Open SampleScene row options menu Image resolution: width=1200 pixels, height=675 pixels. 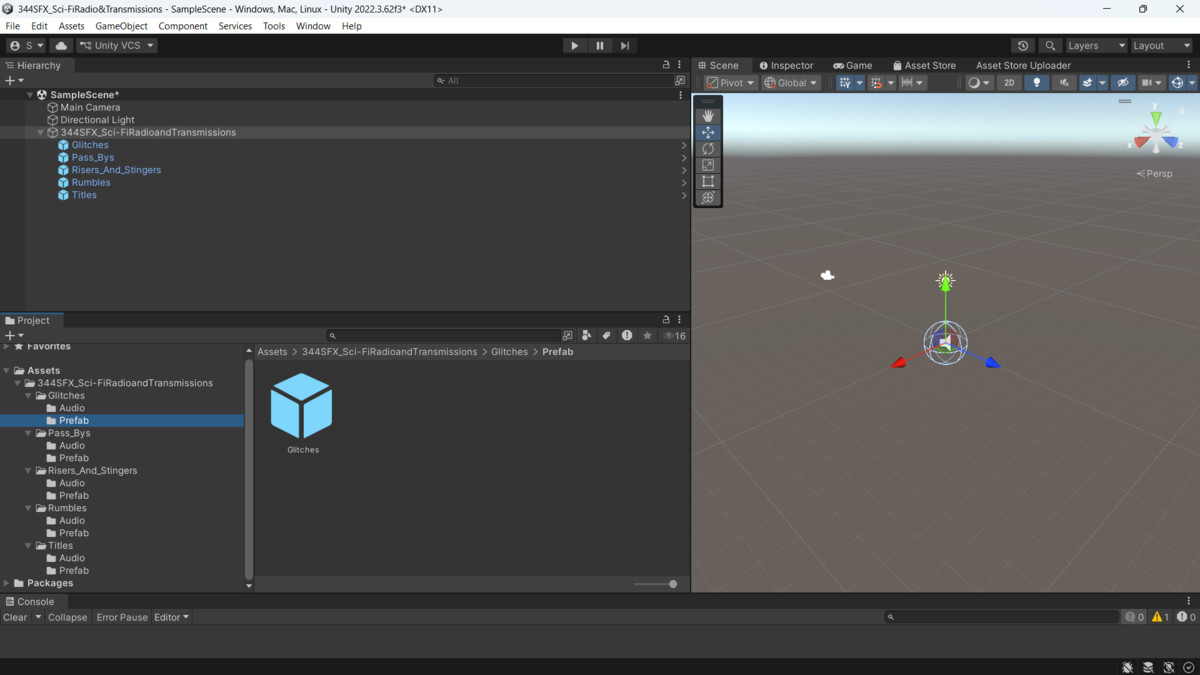tap(681, 95)
